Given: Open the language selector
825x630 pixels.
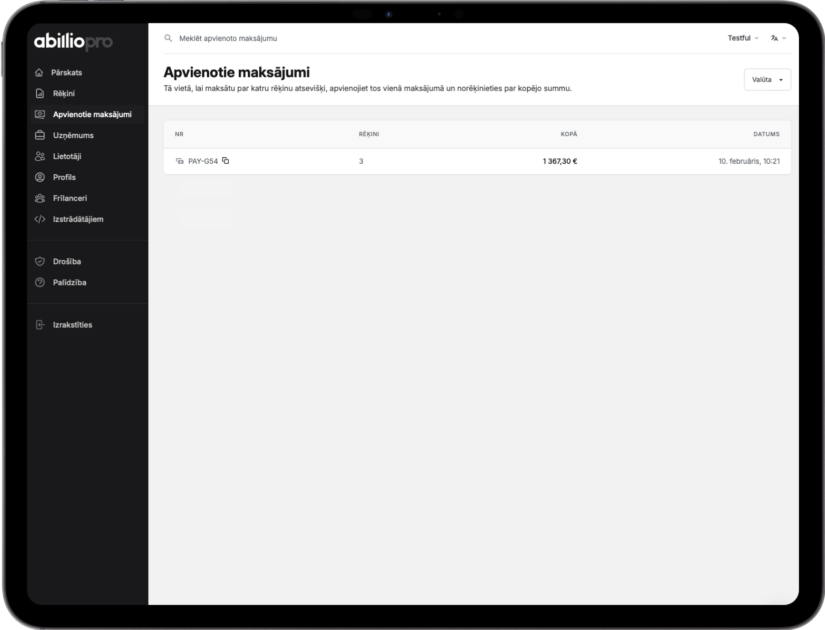Looking at the screenshot, I should point(778,38).
